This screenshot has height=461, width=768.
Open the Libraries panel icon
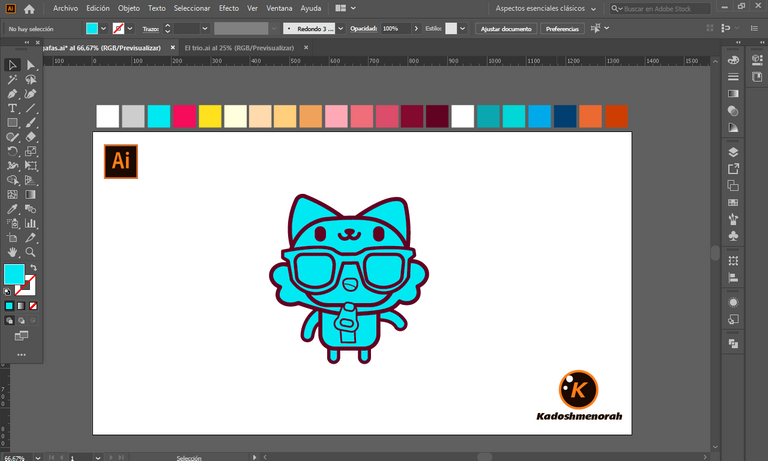(757, 76)
